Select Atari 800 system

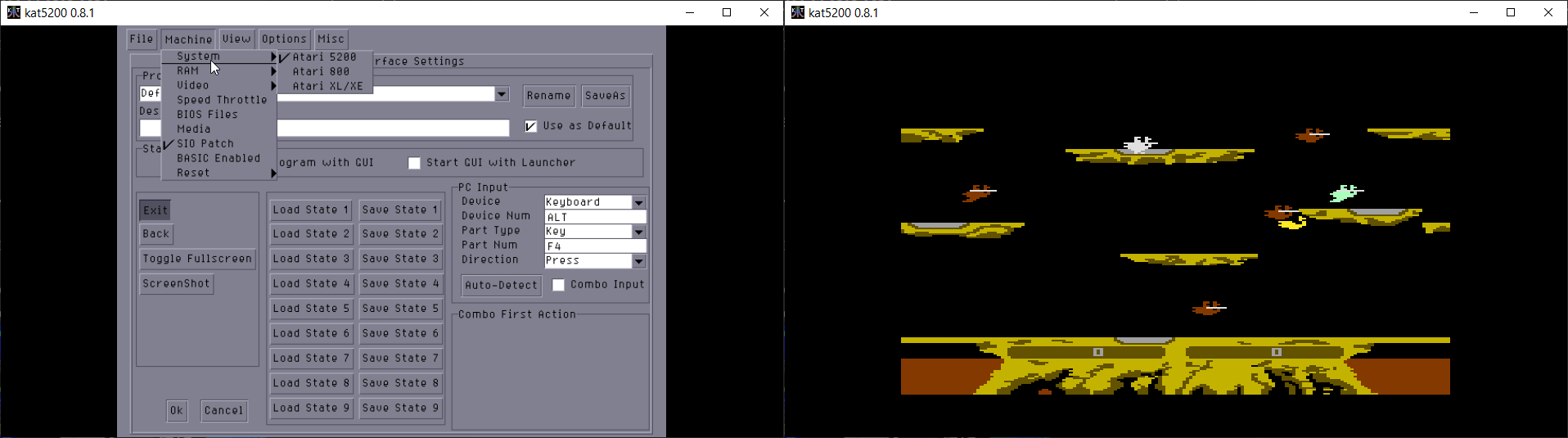tap(325, 72)
